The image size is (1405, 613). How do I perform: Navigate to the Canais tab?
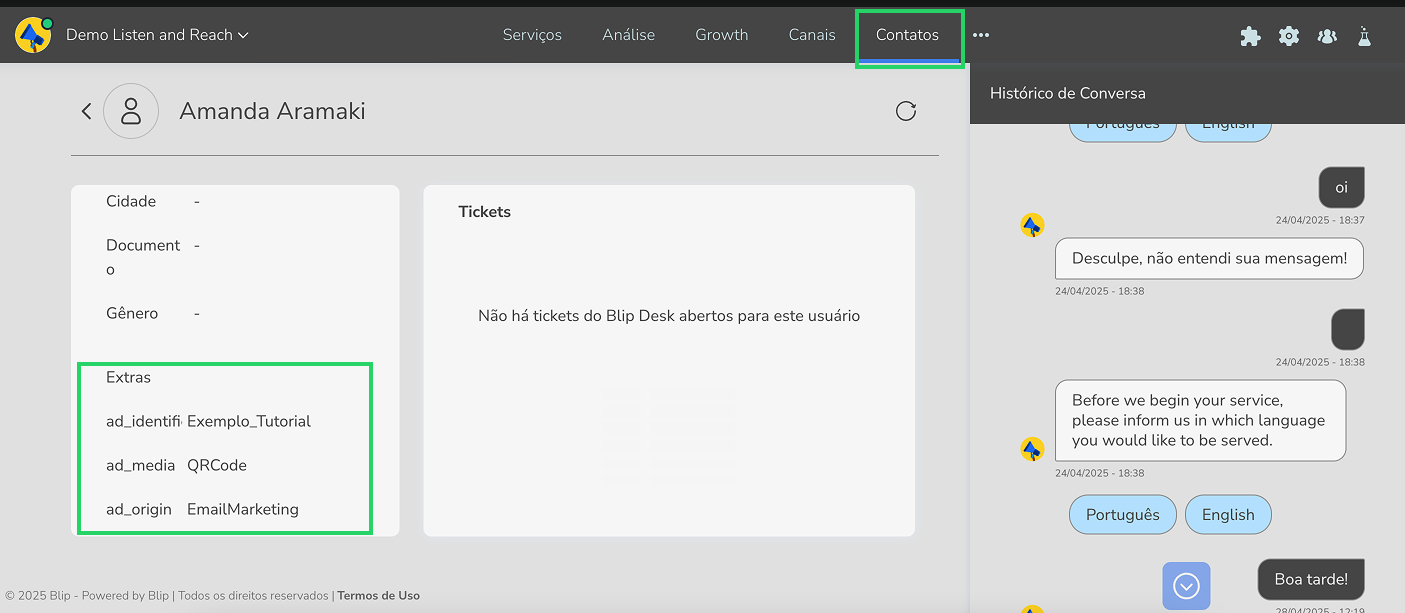pyautogui.click(x=811, y=35)
